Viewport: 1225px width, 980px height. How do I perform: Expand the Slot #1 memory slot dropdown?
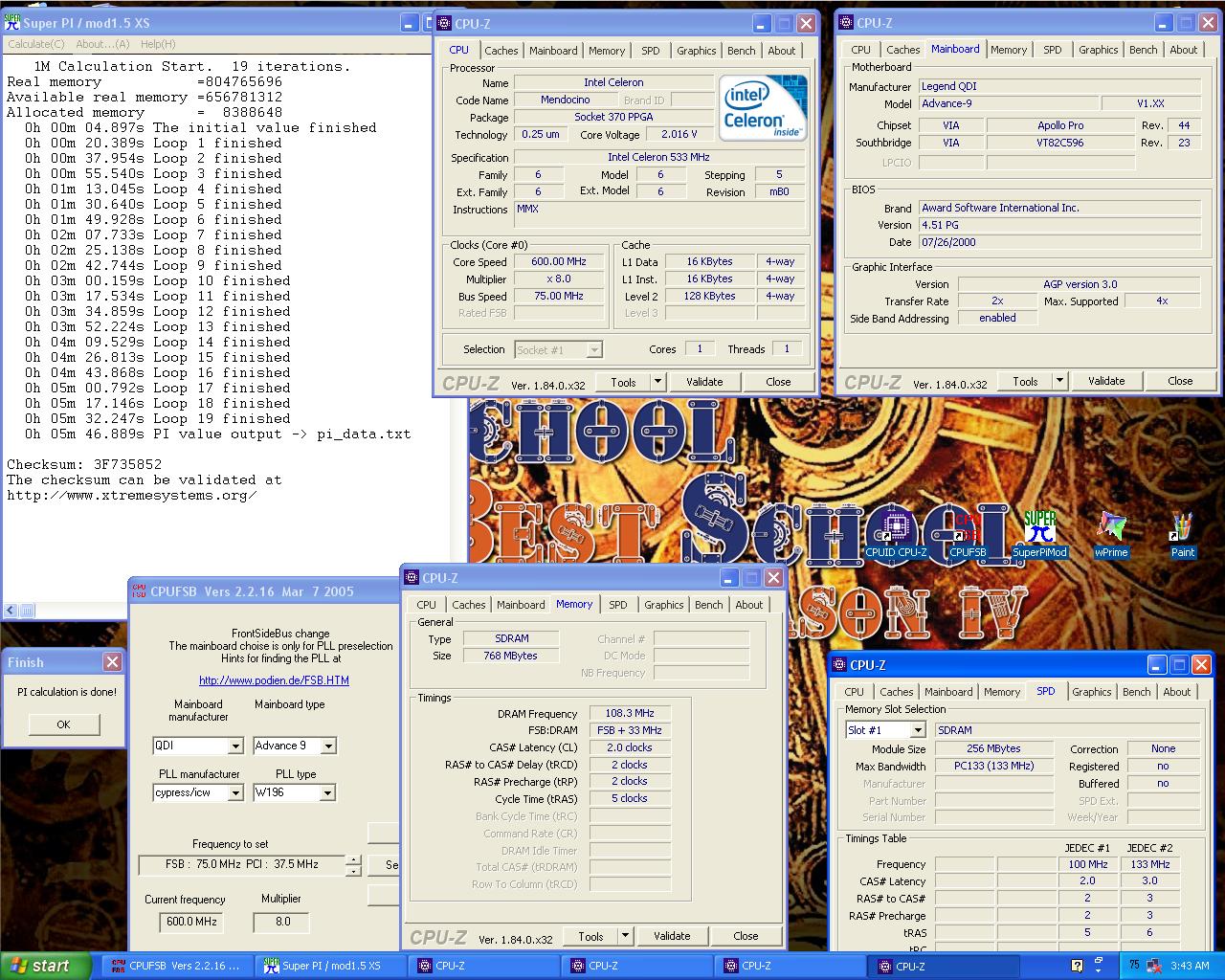click(918, 730)
